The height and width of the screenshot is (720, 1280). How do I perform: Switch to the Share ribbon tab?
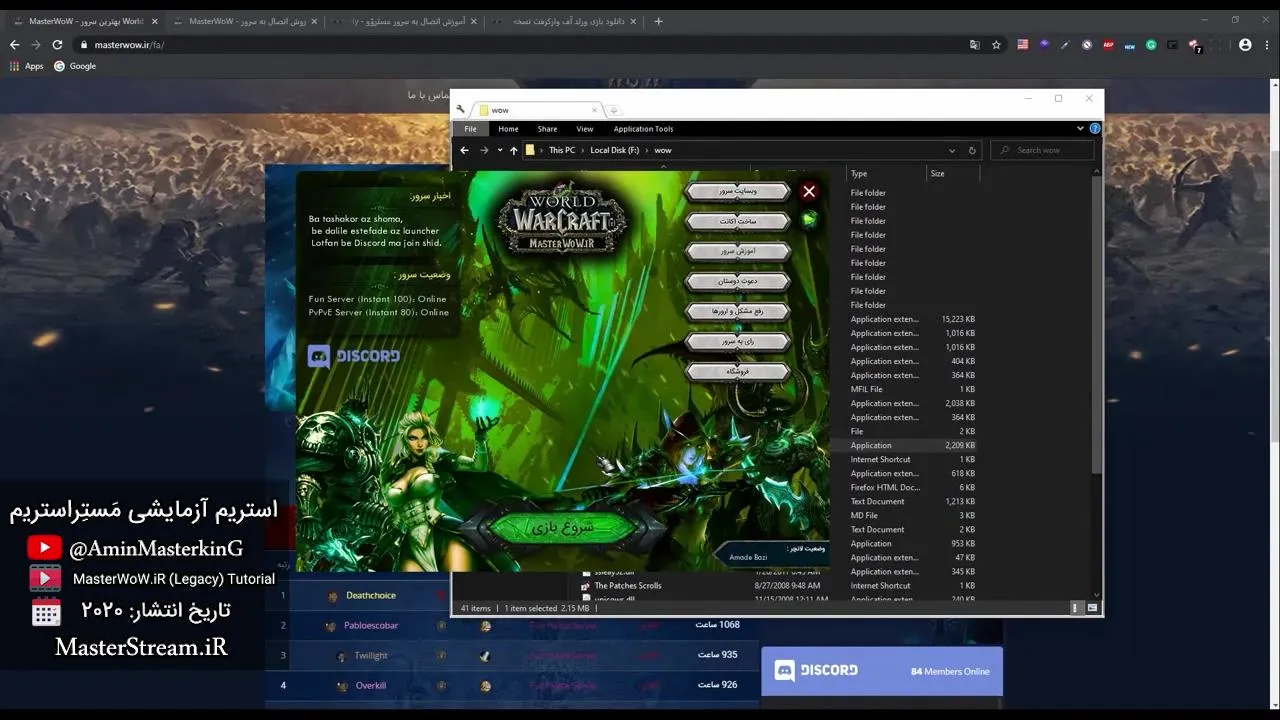547,129
